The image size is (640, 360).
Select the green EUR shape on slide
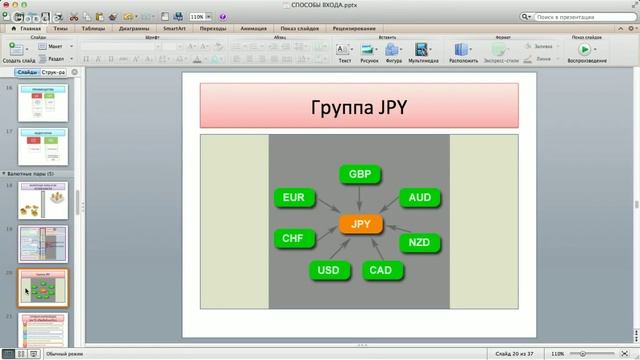294,198
